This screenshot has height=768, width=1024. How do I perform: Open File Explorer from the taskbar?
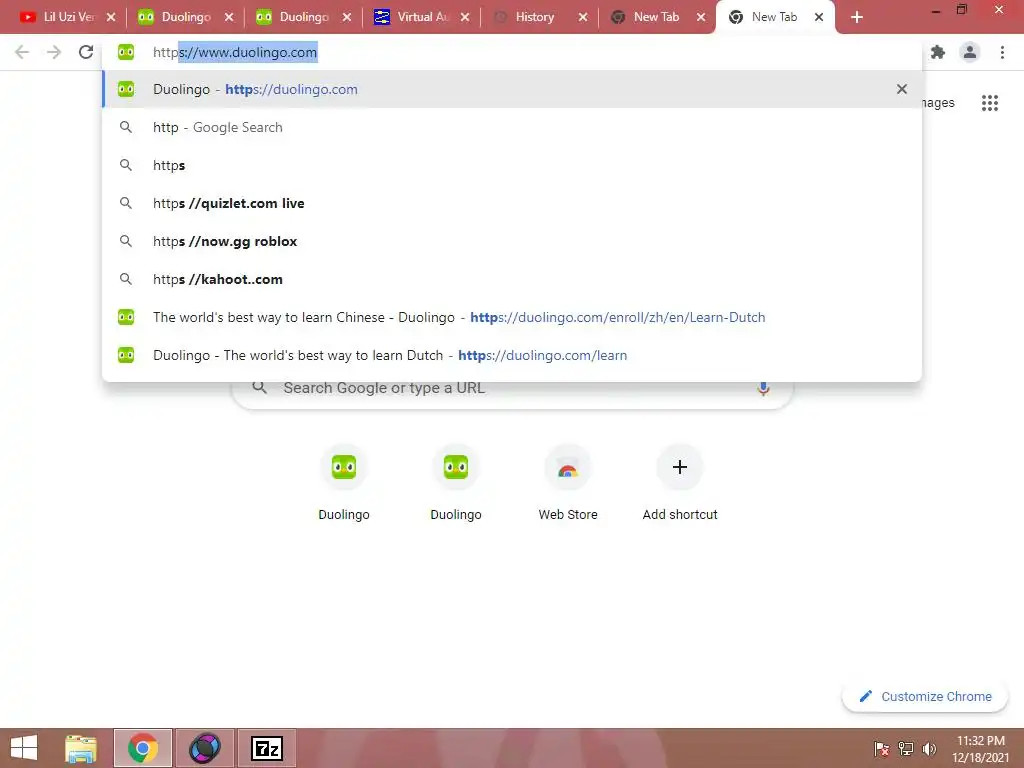point(81,748)
